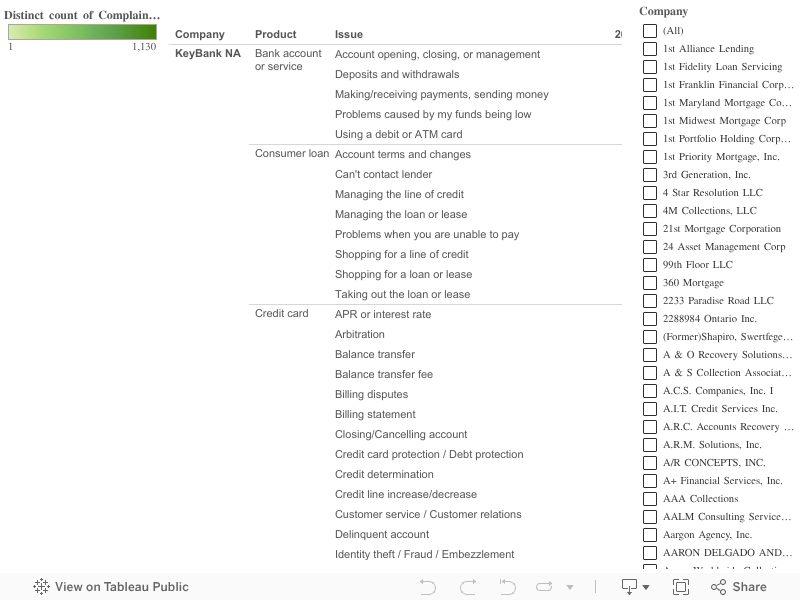Click the Refresh data icon
Screen dimensions: 800x600
coord(544,587)
